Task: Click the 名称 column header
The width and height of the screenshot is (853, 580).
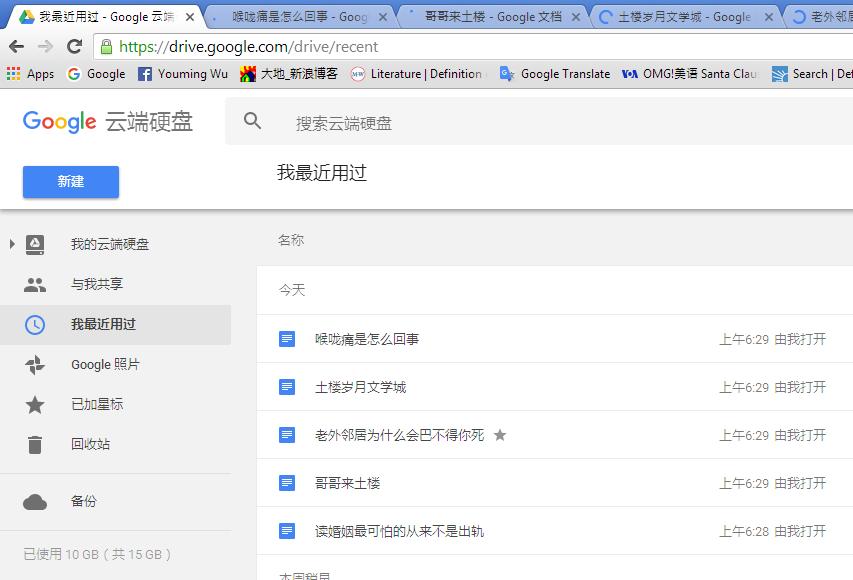Action: pyautogui.click(x=291, y=240)
